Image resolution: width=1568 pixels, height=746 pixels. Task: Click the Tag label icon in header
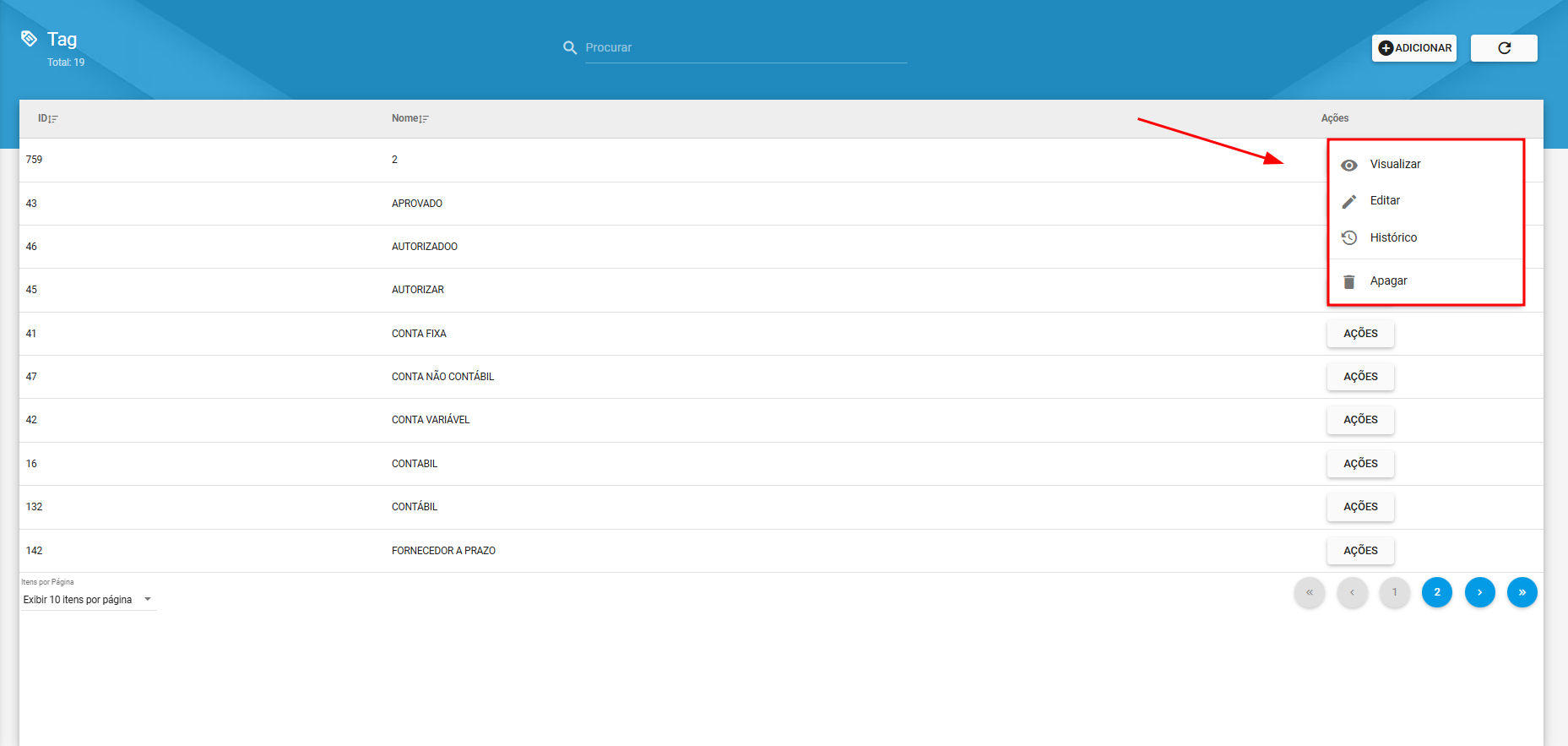point(29,39)
